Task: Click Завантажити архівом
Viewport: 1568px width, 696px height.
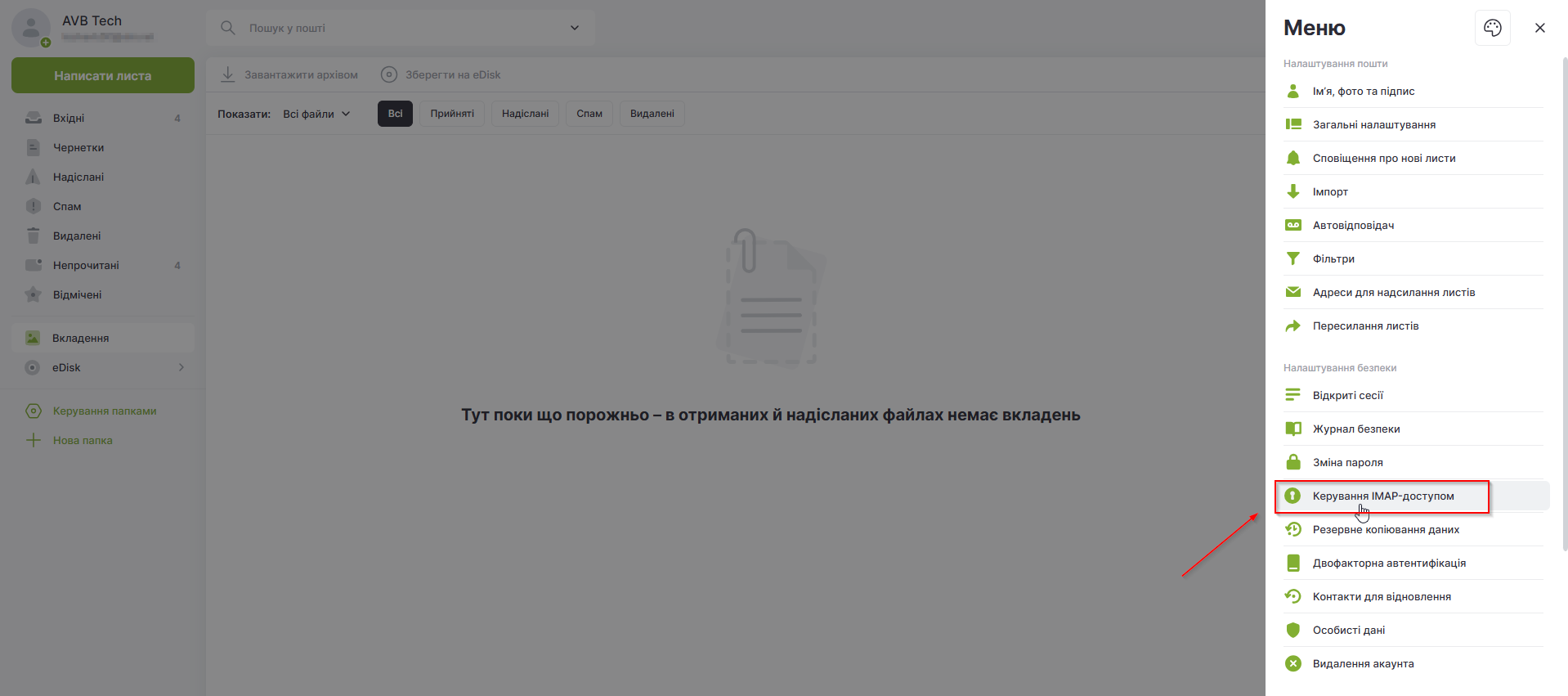Action: point(289,74)
